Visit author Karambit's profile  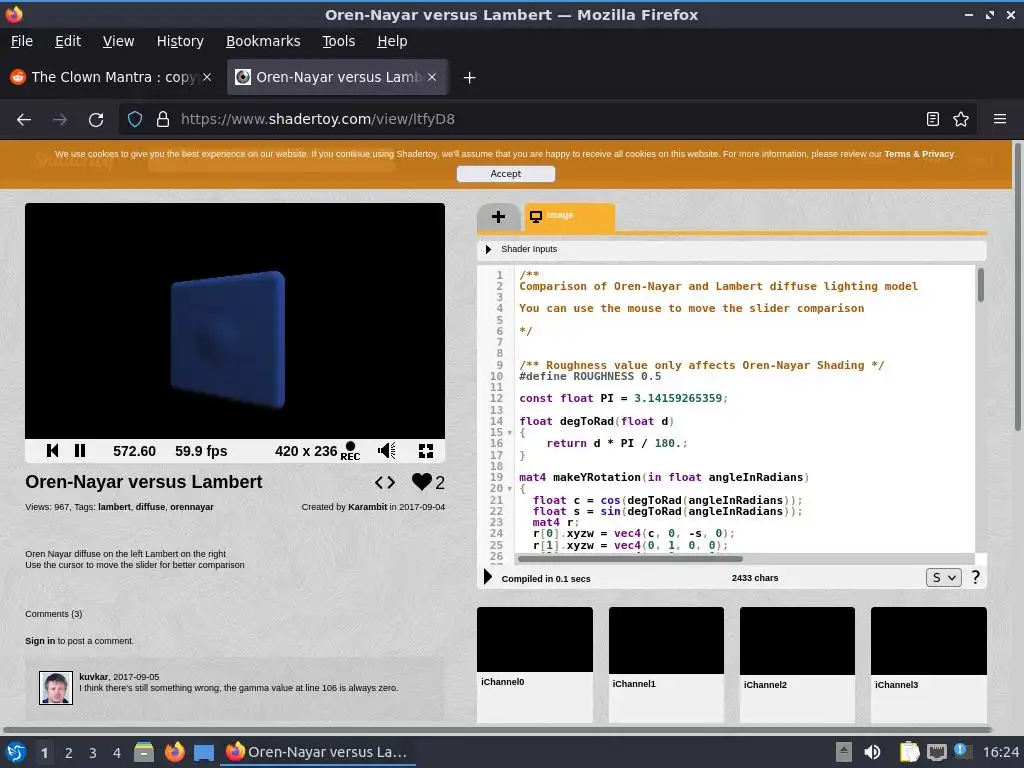point(368,507)
